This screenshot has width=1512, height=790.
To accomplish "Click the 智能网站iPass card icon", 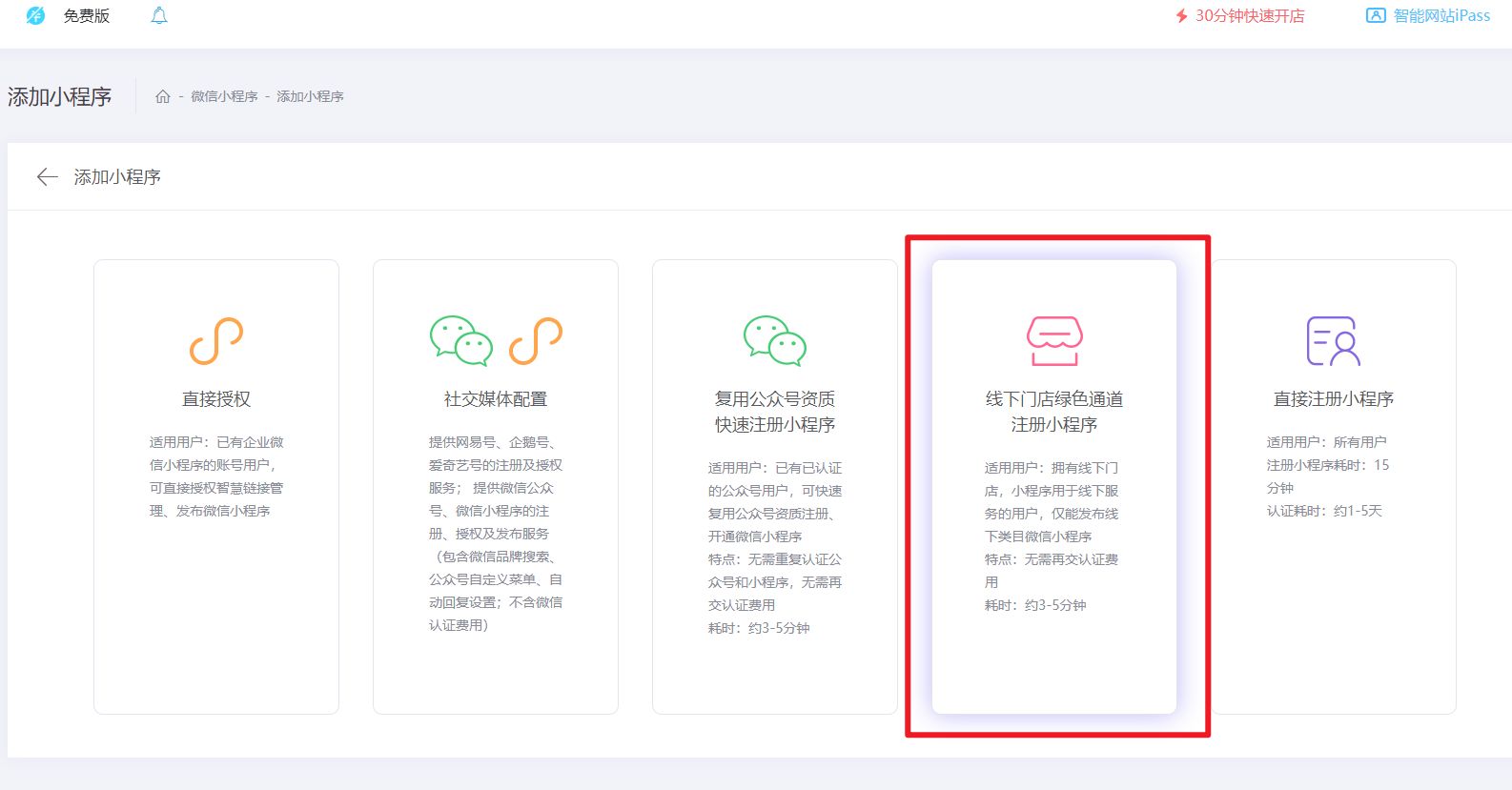I will tap(1376, 15).
